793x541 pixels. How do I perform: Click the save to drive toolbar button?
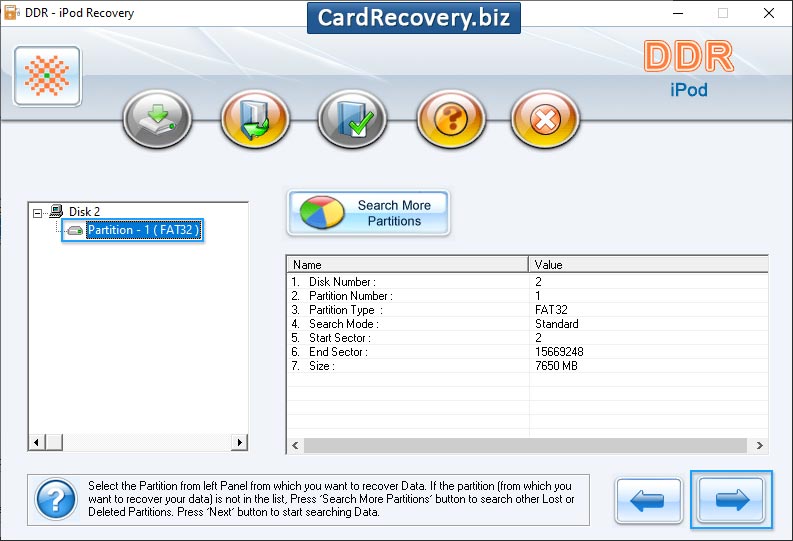tap(157, 119)
